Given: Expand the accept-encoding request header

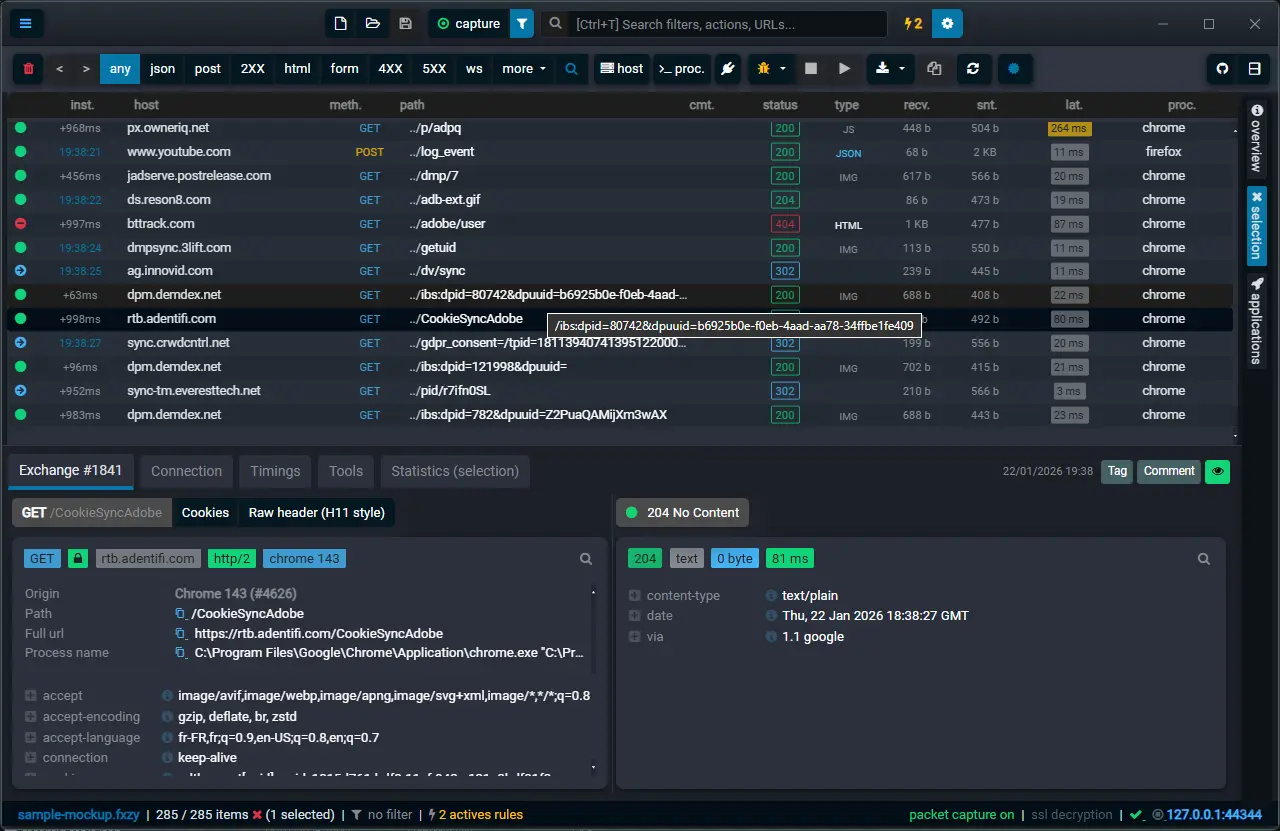Looking at the screenshot, I should pos(31,717).
